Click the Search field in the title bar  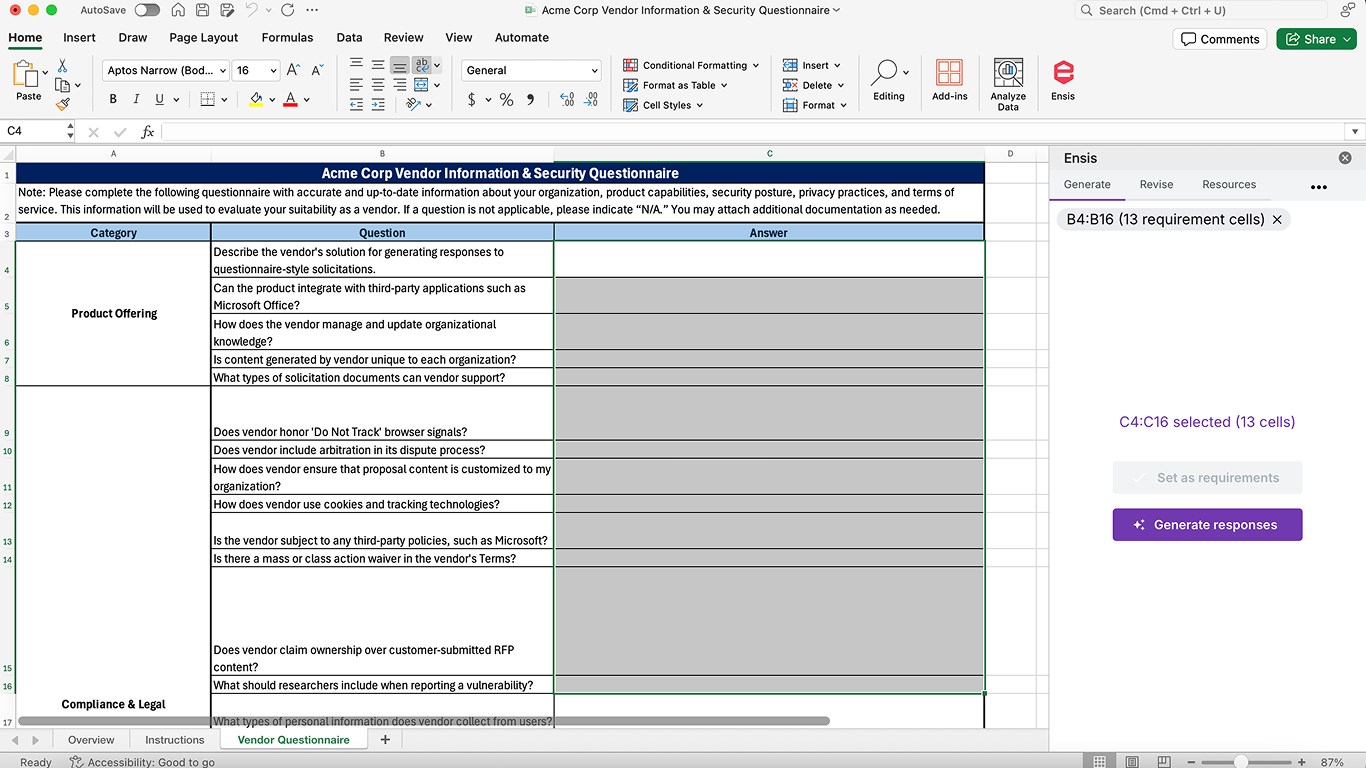tap(1200, 10)
